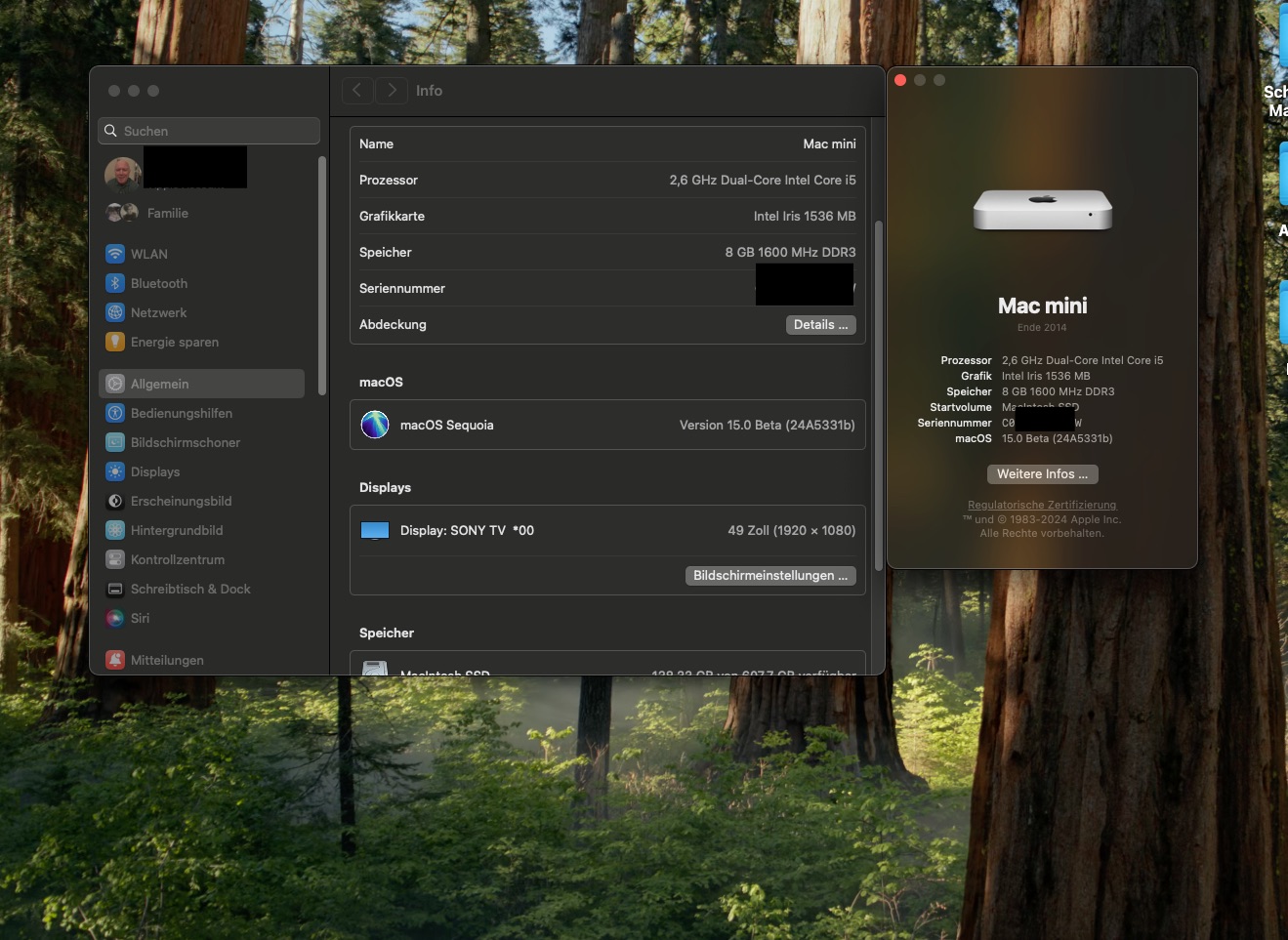The image size is (1288, 940).
Task: Click 'Version 15.0 Beta (24A5331b)' text
Action: (768, 425)
